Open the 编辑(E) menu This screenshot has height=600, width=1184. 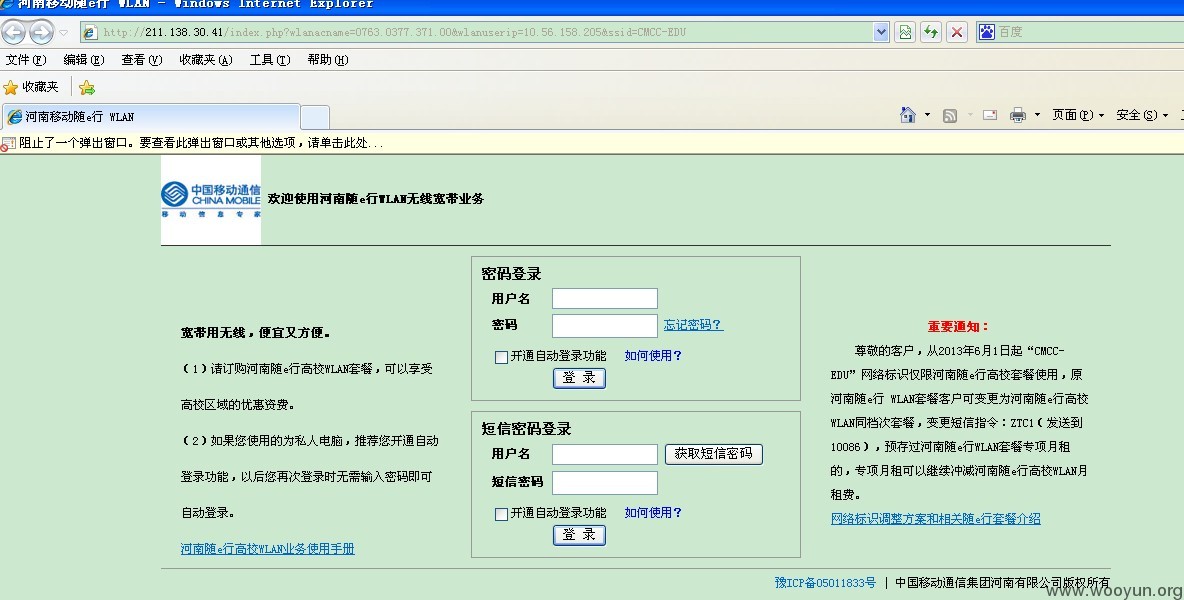(84, 60)
